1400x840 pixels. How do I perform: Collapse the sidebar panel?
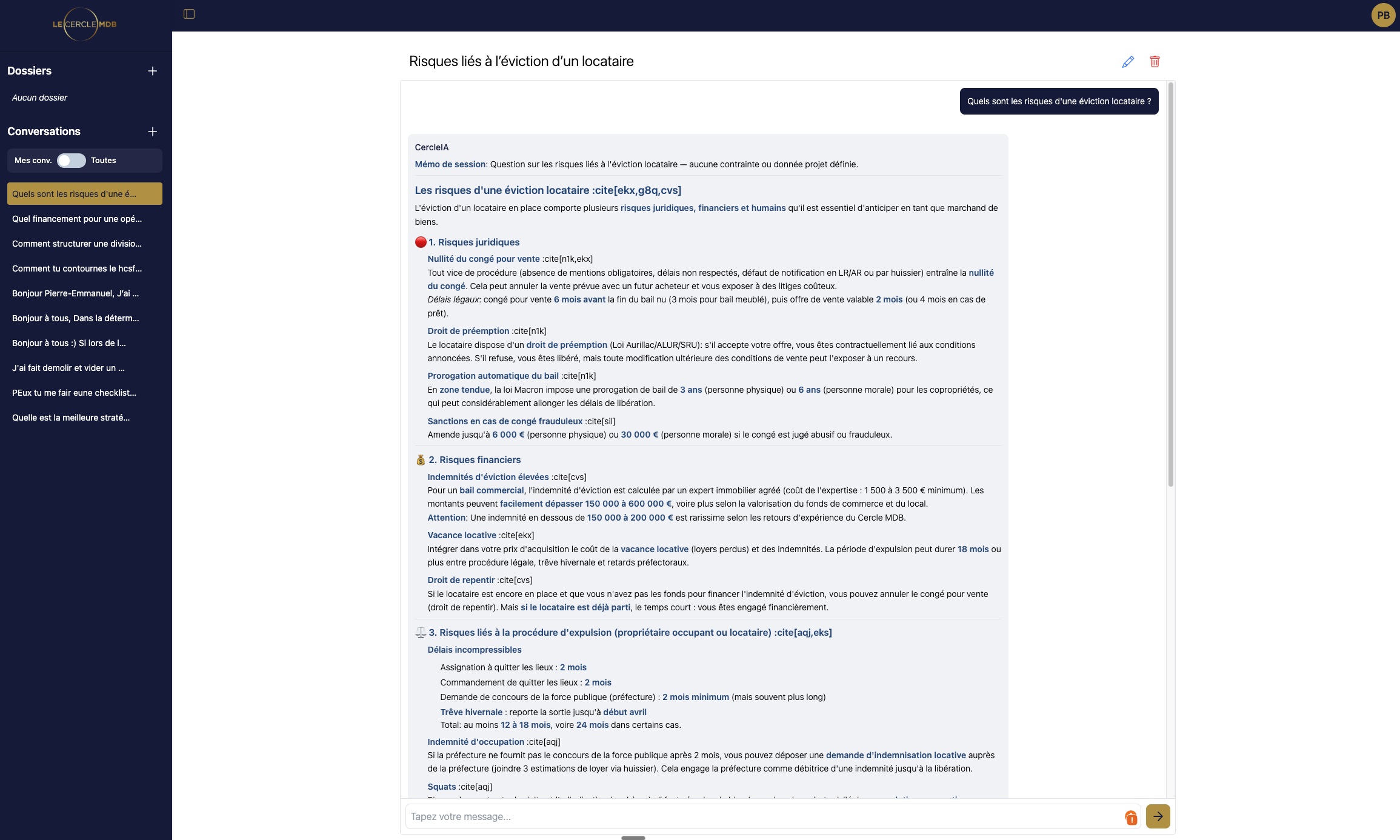point(188,14)
